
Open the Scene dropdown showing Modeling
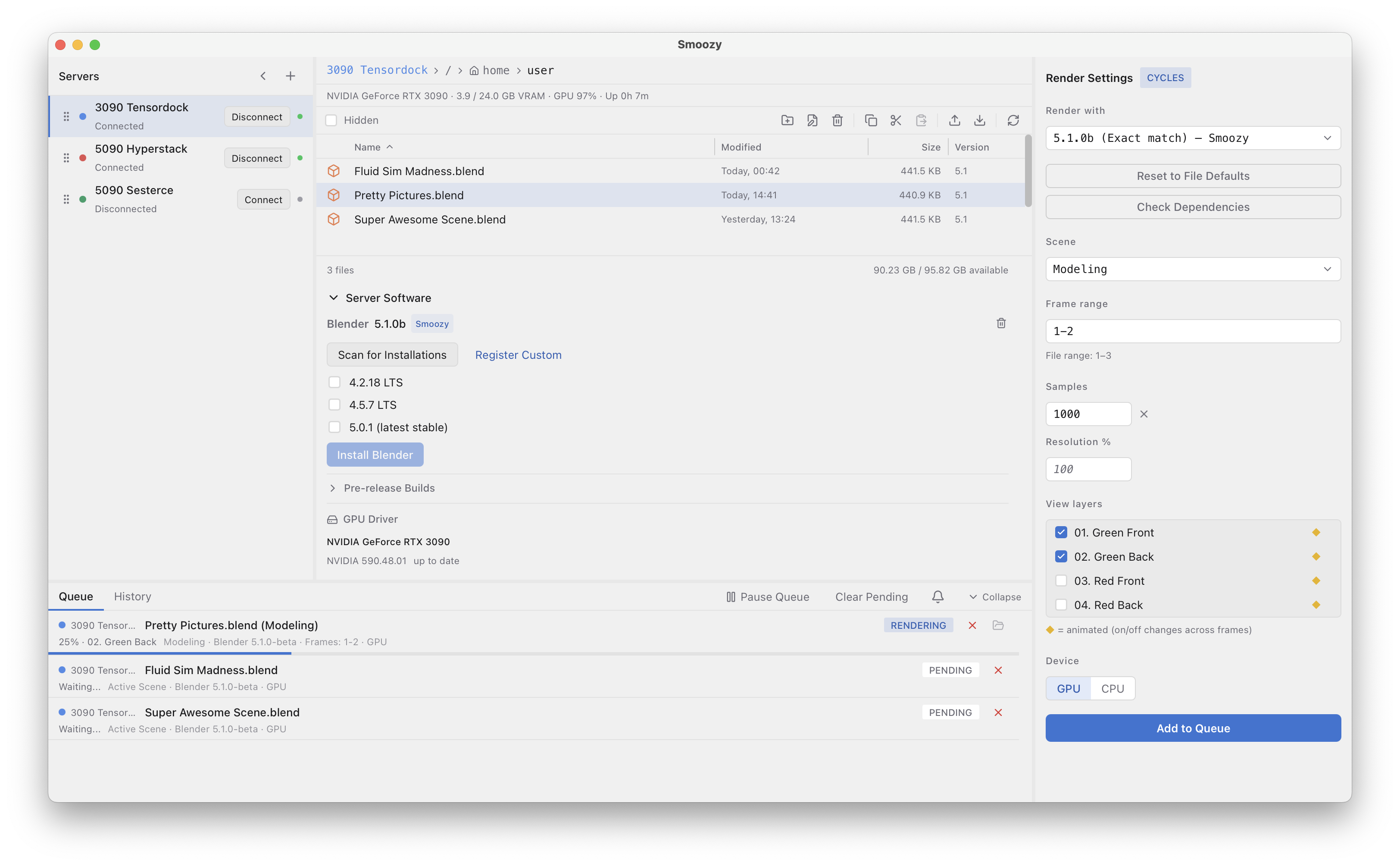(1193, 269)
